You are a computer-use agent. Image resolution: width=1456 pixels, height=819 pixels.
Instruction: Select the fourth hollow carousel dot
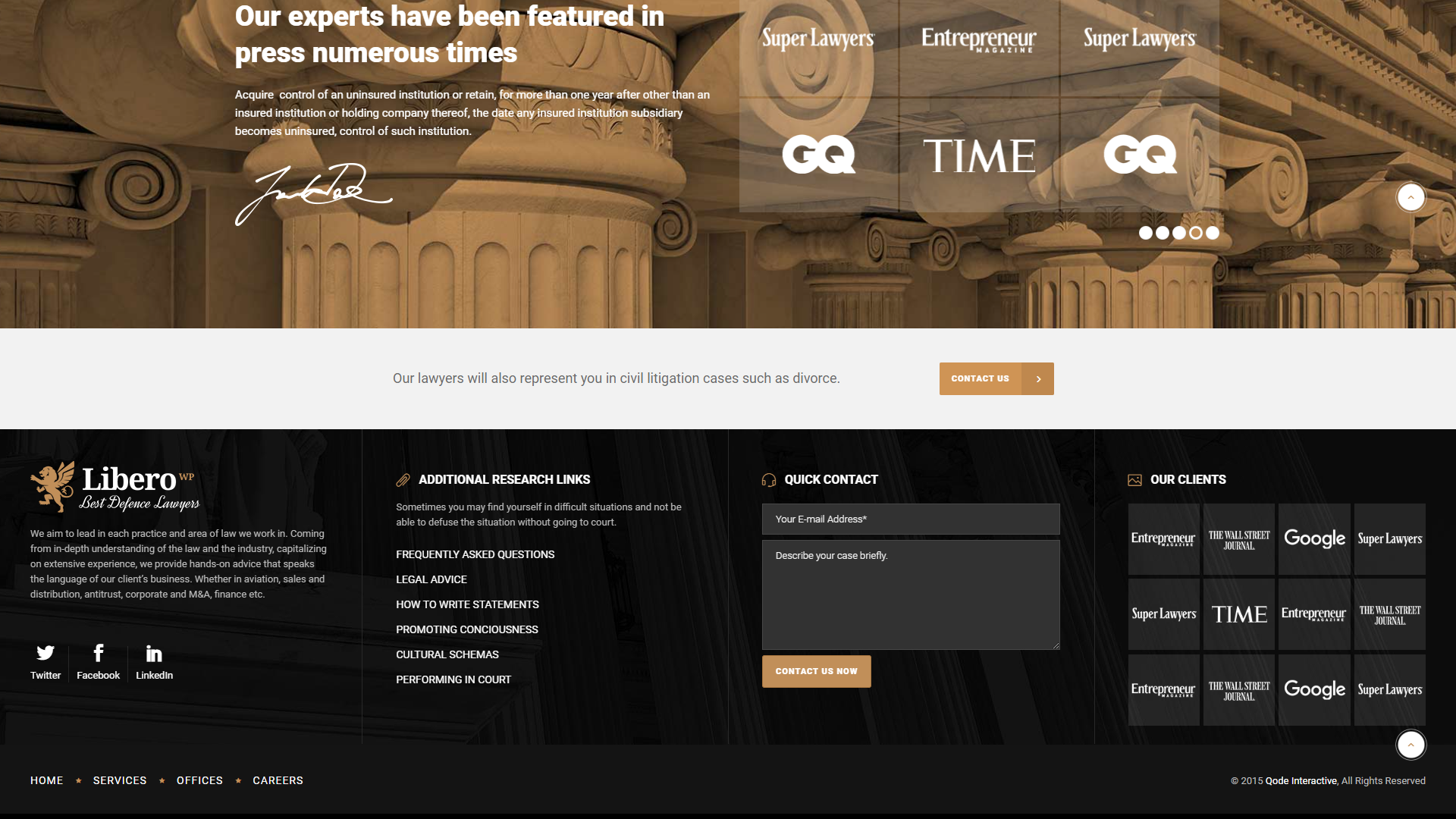pyautogui.click(x=1196, y=233)
